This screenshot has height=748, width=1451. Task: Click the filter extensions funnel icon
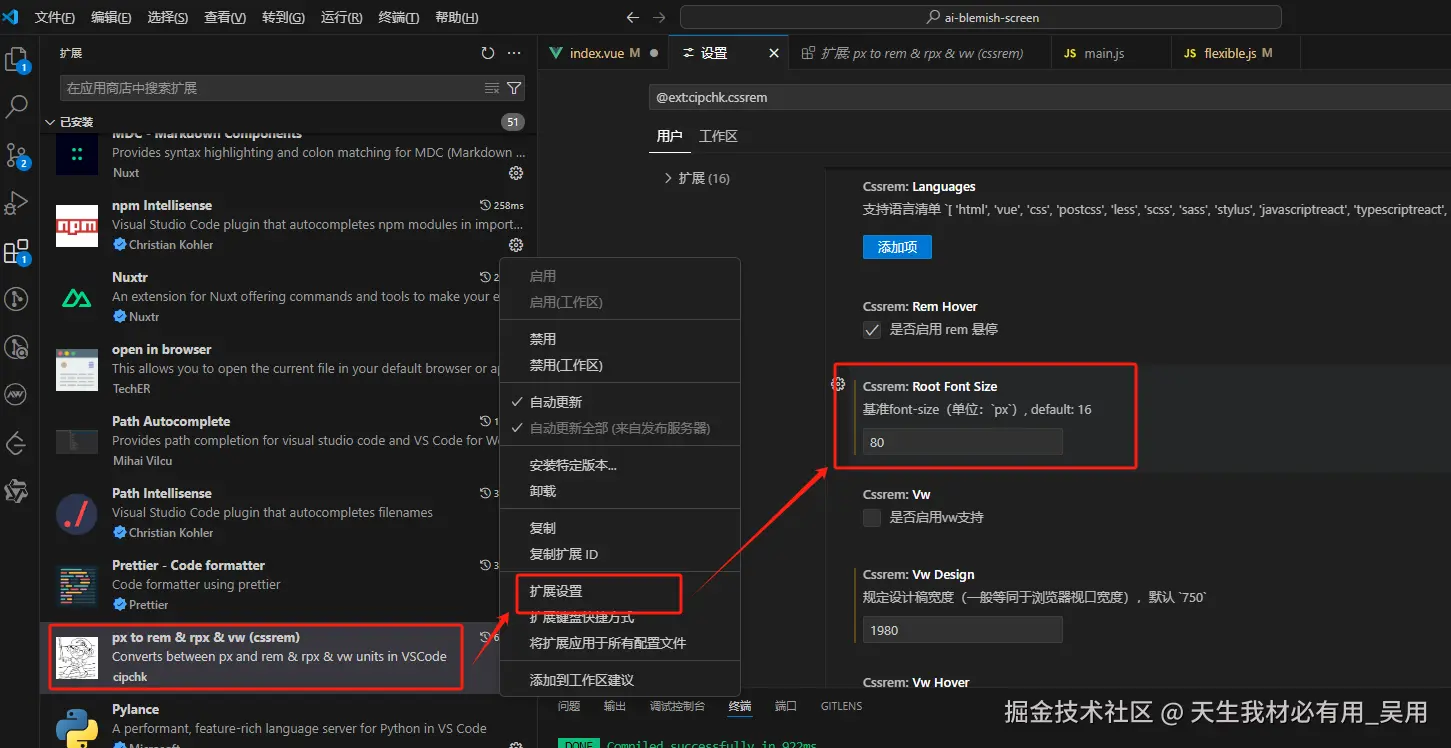point(513,87)
